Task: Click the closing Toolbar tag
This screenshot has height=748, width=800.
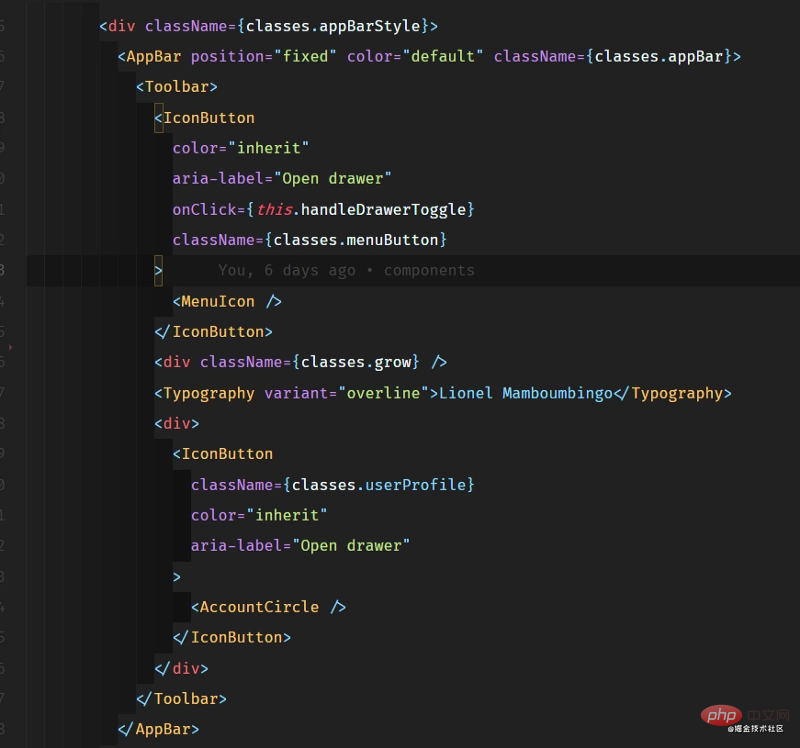Action: (x=180, y=698)
